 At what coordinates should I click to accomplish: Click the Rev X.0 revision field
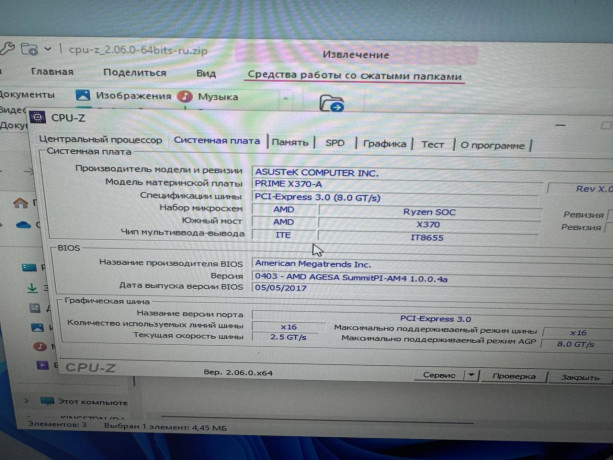click(581, 189)
